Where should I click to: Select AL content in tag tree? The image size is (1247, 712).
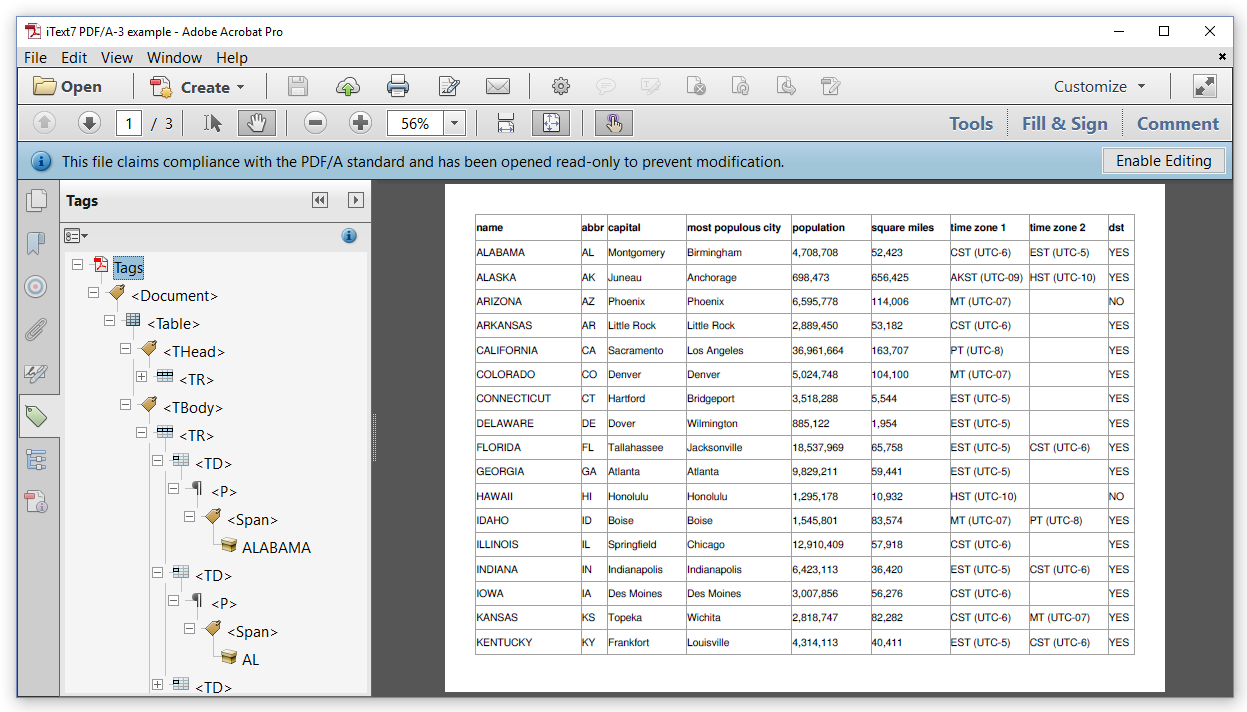pyautogui.click(x=250, y=659)
